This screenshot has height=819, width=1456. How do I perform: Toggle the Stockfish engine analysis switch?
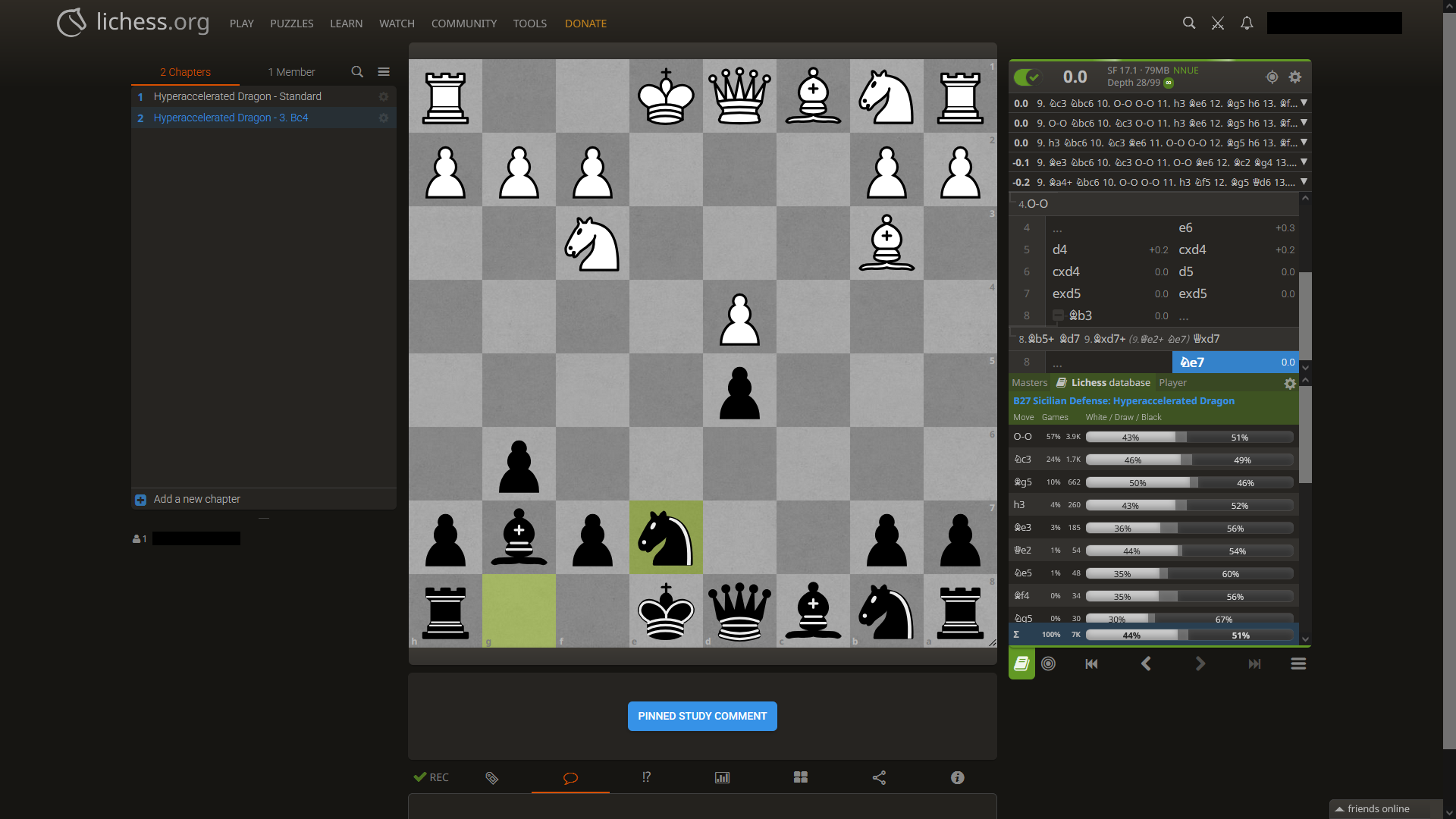1027,77
